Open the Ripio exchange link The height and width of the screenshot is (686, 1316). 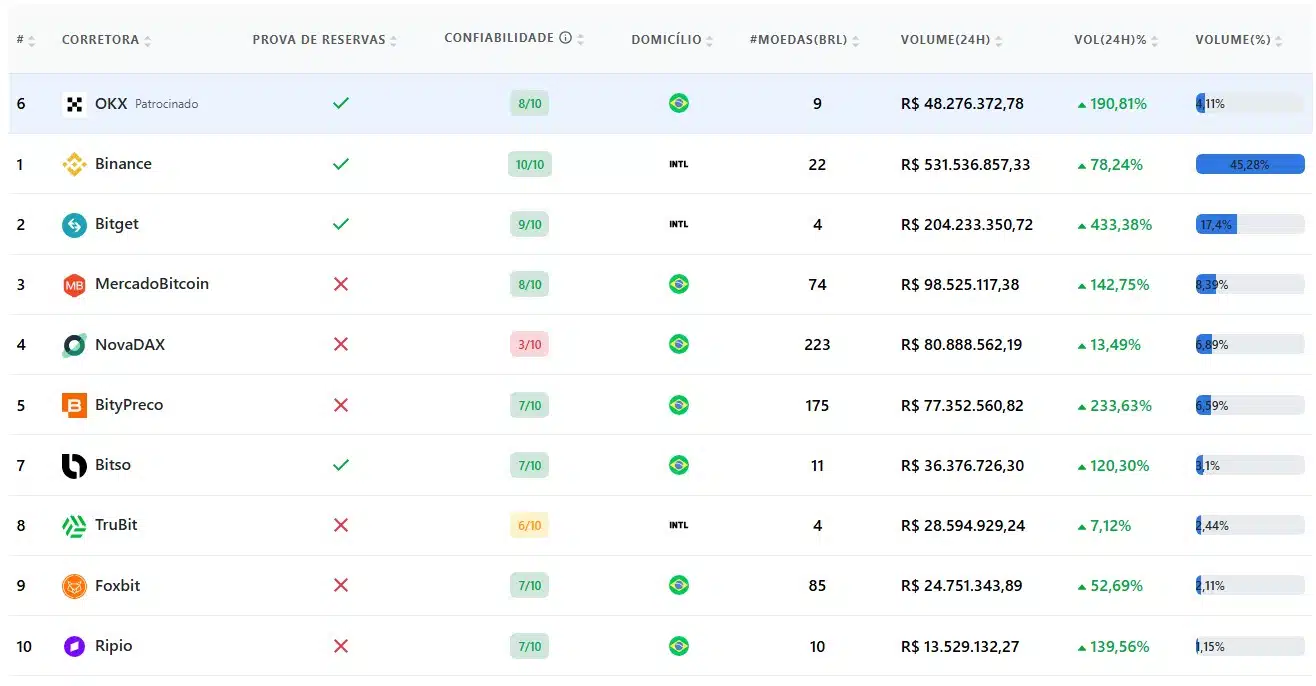click(114, 646)
